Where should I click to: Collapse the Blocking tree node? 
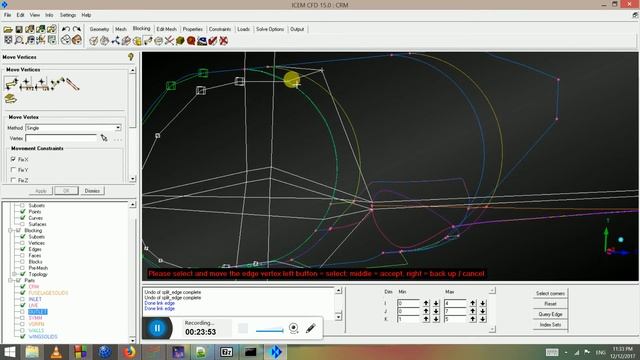(11, 230)
